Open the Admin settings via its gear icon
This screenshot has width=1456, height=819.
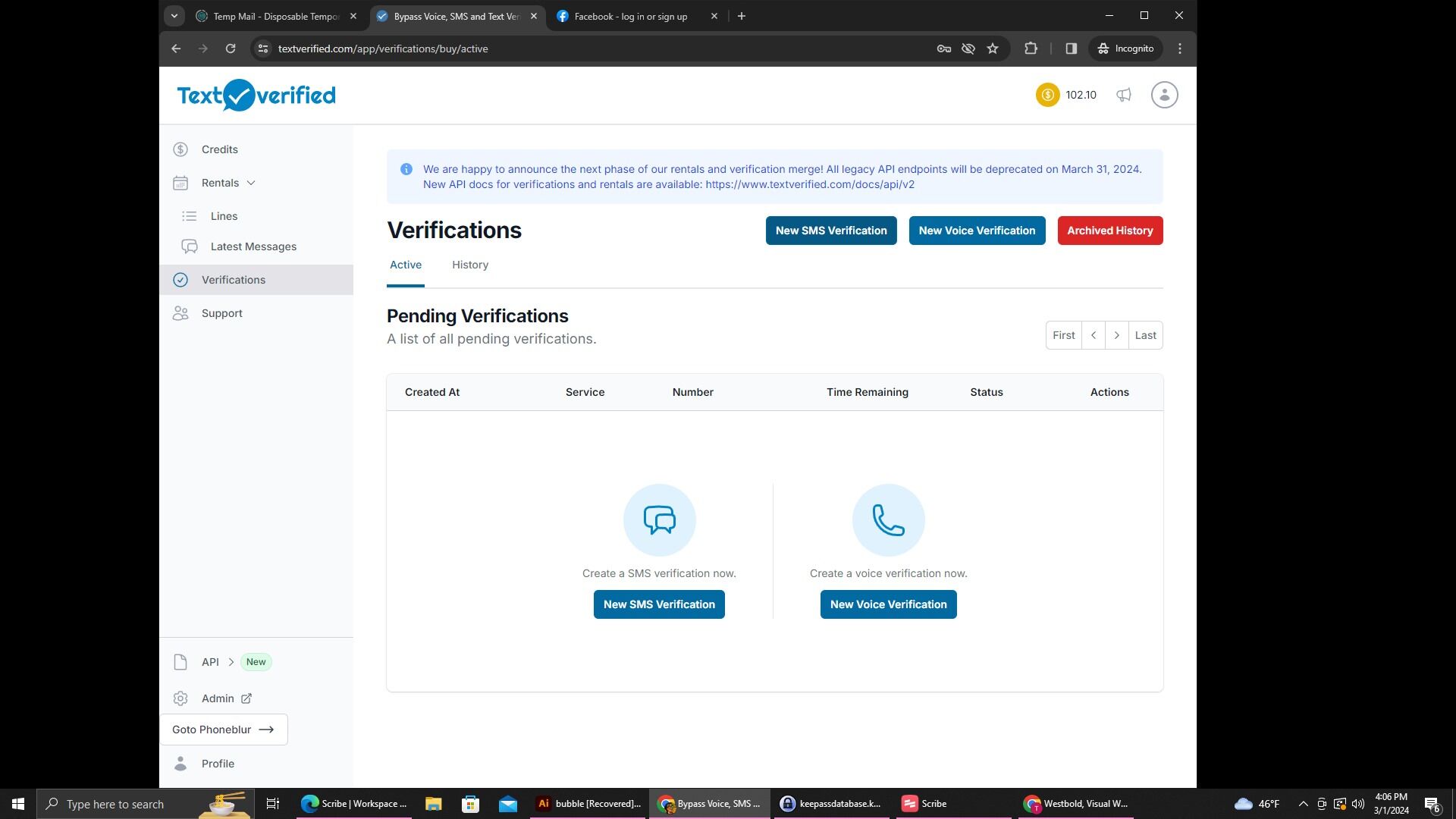point(180,698)
